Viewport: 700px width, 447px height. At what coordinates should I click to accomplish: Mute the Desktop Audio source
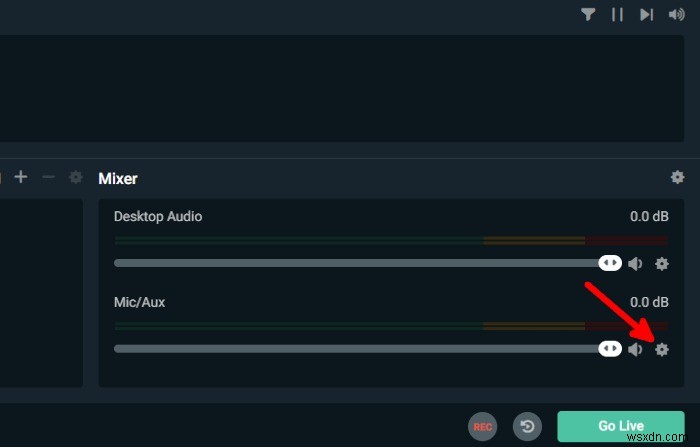coord(635,263)
